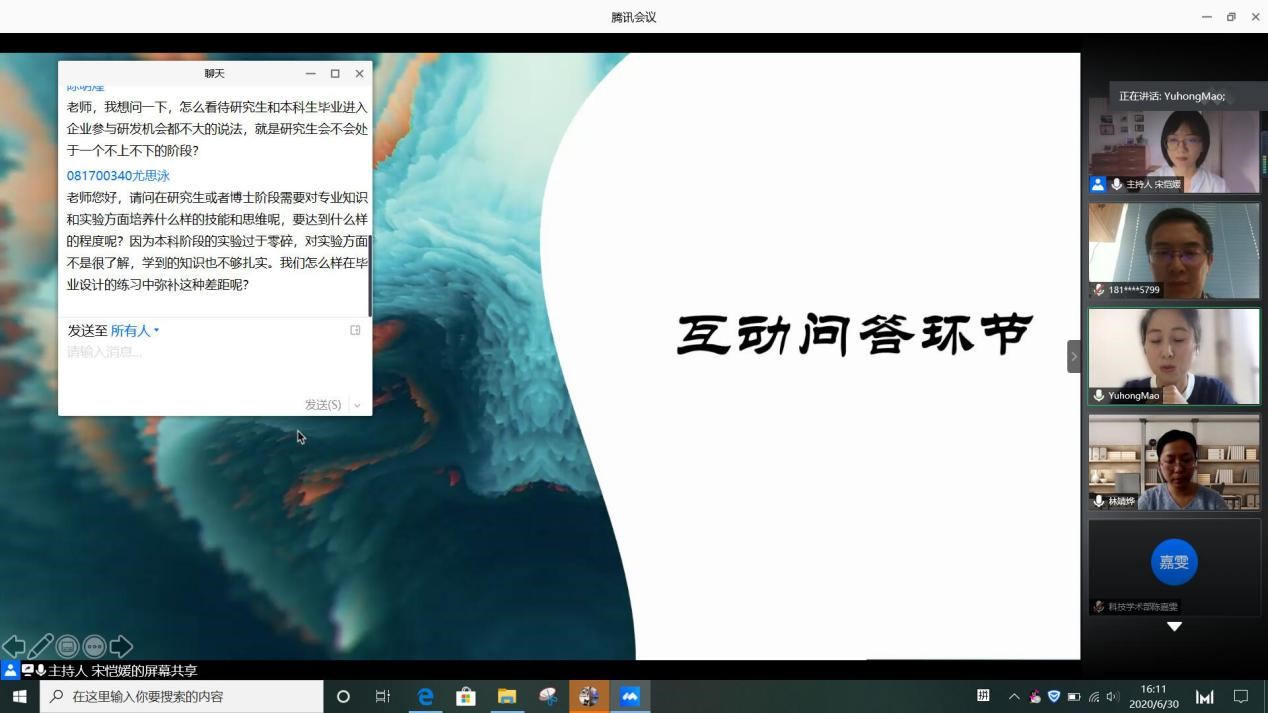Collapse the participant video sidebar

point(1074,356)
